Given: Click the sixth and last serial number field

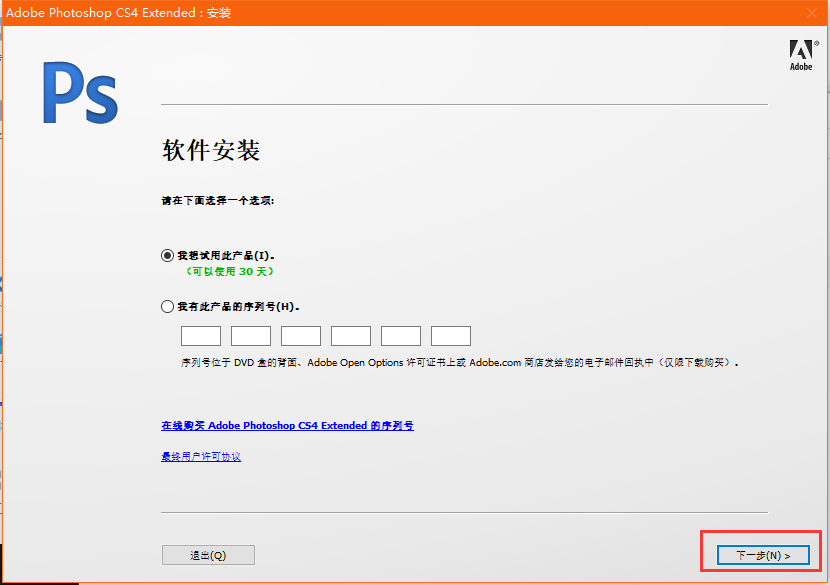Looking at the screenshot, I should [x=451, y=336].
